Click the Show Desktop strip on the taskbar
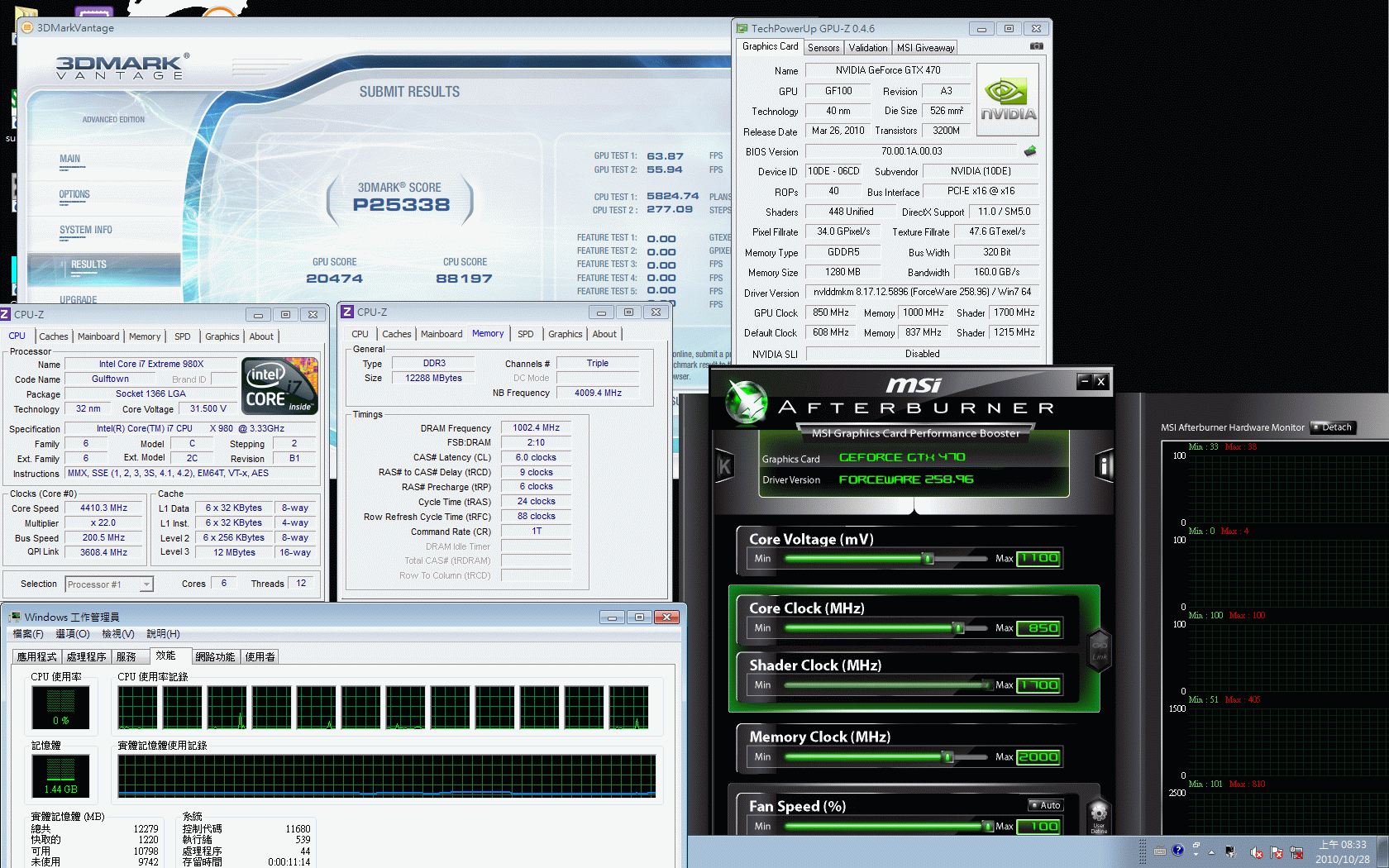Viewport: 1389px width, 868px height. coord(1383,852)
